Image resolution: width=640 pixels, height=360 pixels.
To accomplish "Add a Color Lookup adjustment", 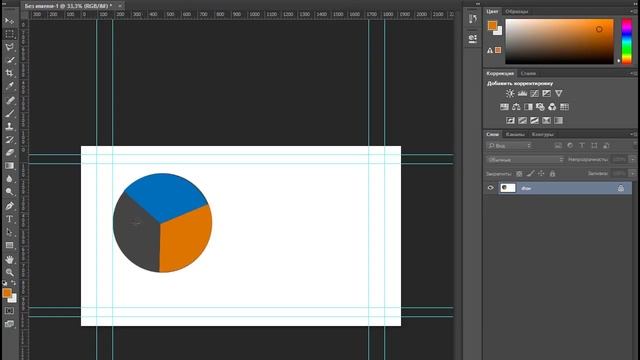I will click(x=564, y=107).
